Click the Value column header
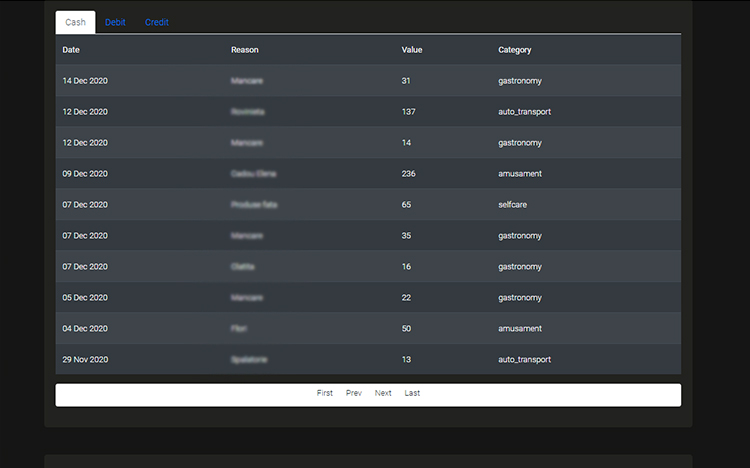 pos(412,50)
